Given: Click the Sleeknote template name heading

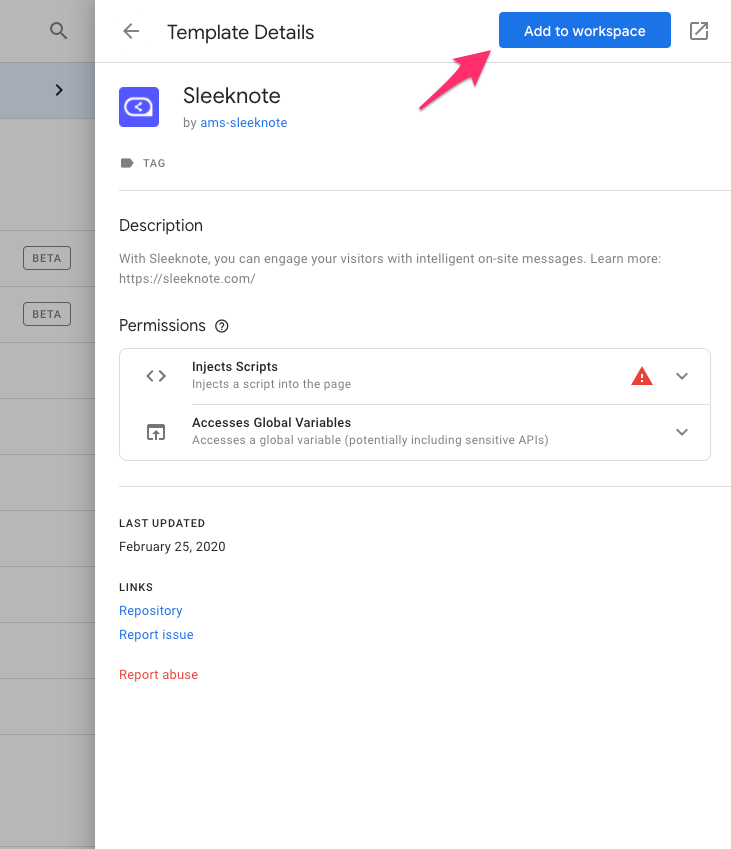Looking at the screenshot, I should [x=232, y=96].
